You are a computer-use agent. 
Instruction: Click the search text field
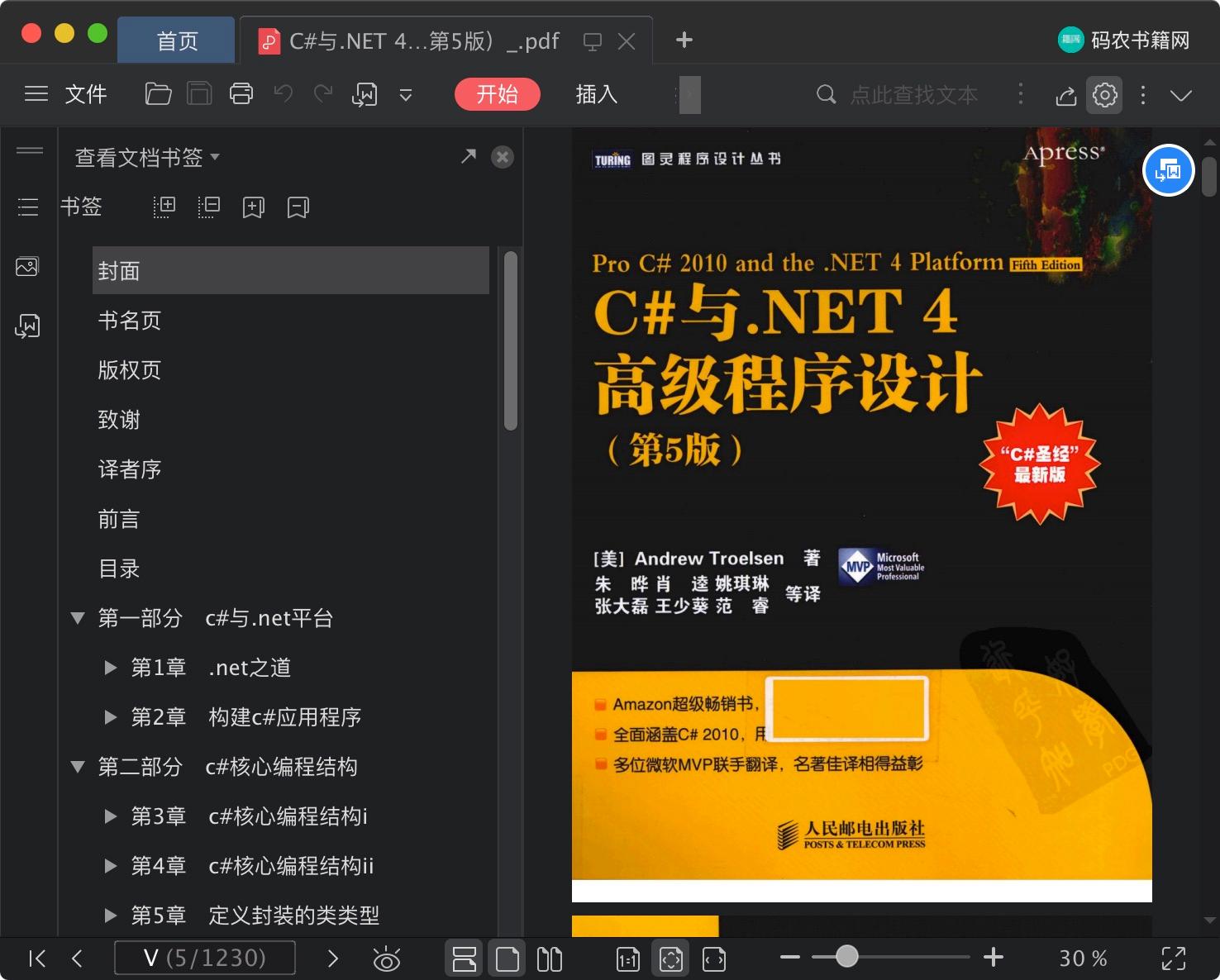point(914,95)
